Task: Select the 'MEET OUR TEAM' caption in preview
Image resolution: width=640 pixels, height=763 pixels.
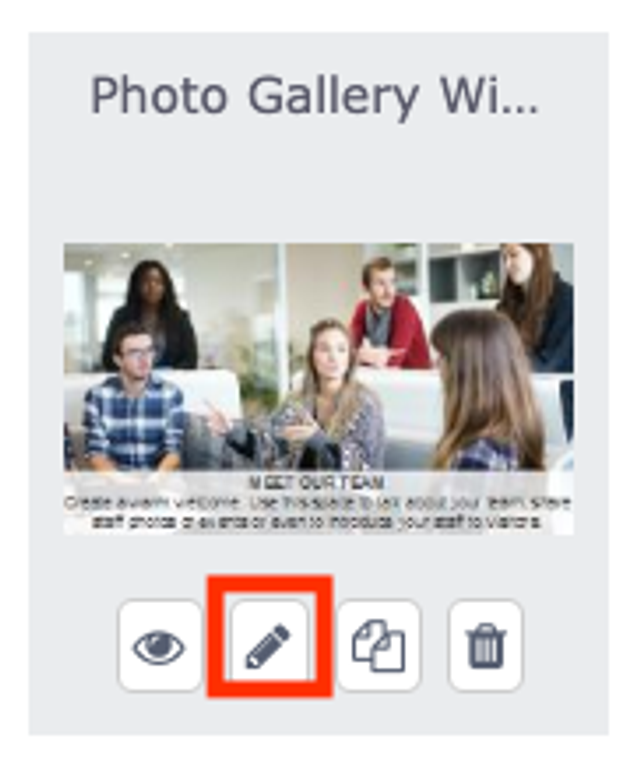Action: (317, 483)
